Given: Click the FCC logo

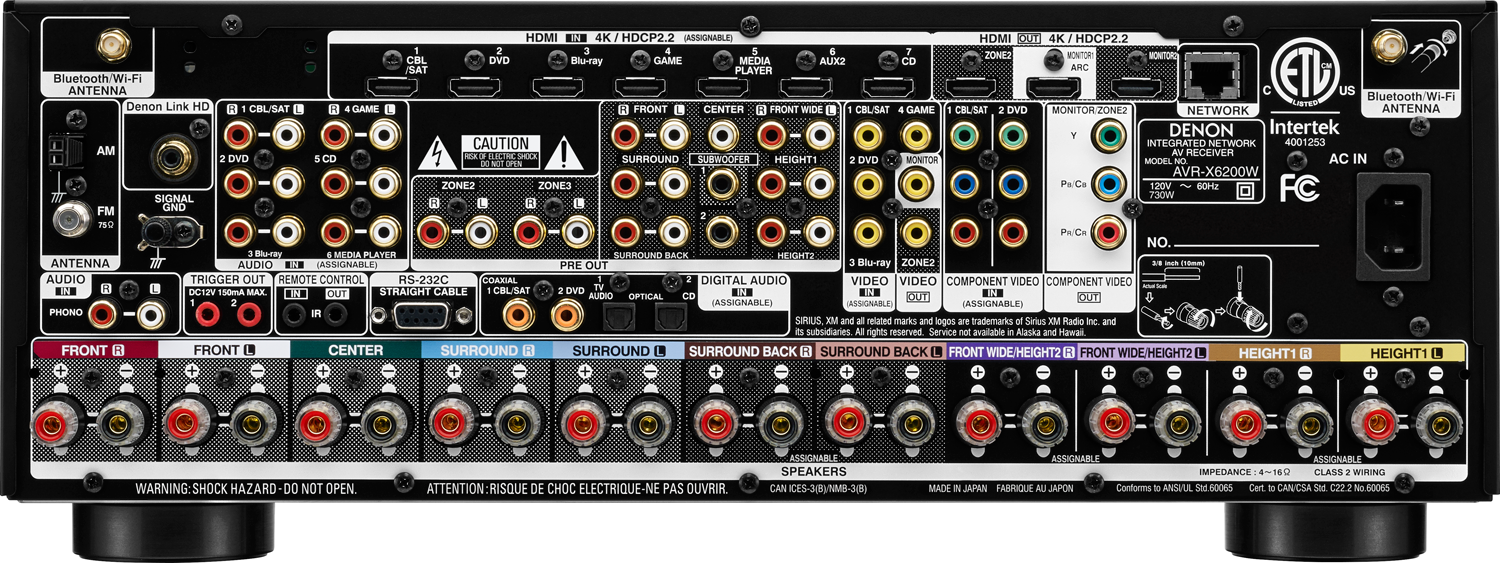Looking at the screenshot, I should [x=1300, y=188].
